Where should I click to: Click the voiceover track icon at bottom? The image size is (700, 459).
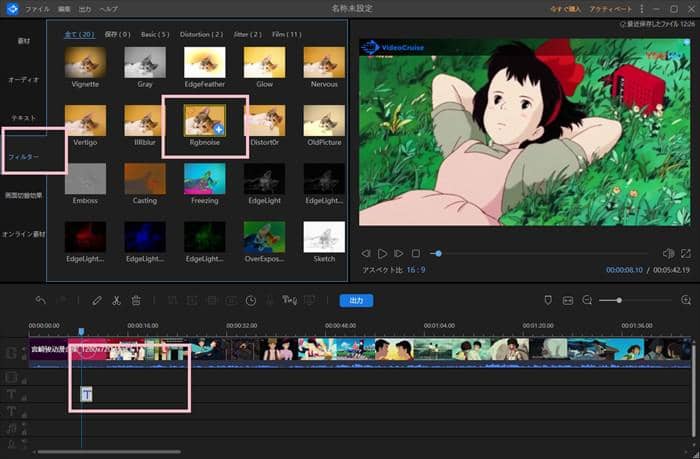[x=11, y=444]
